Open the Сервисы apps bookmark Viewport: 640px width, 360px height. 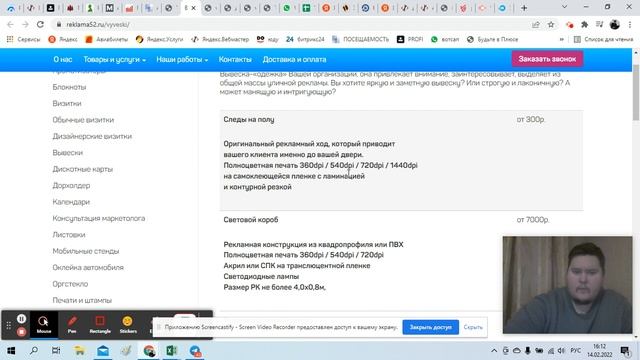(x=24, y=39)
